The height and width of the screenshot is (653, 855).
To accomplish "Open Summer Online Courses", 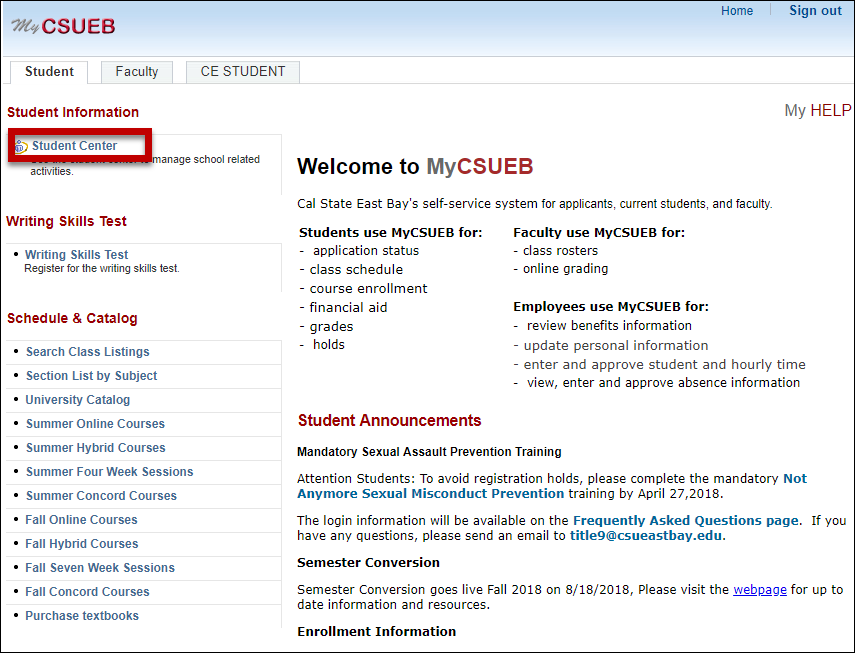I will coord(95,424).
